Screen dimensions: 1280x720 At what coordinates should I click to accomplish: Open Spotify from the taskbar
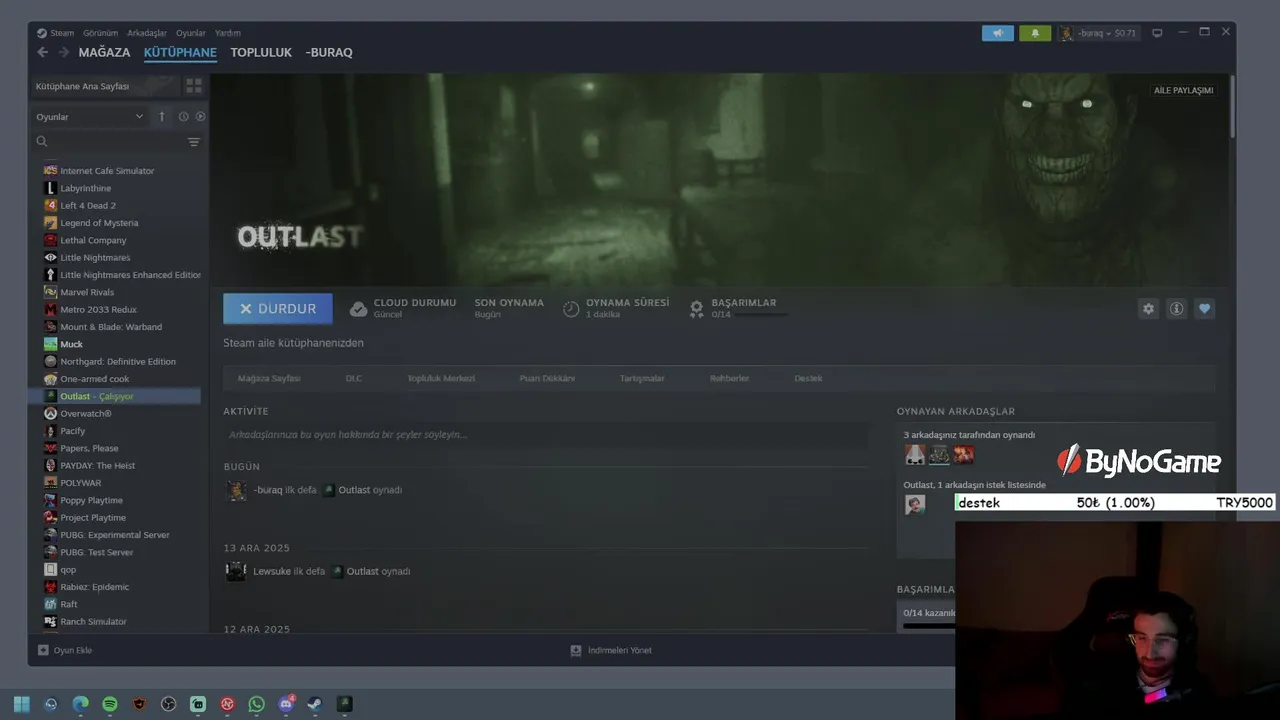click(x=110, y=704)
